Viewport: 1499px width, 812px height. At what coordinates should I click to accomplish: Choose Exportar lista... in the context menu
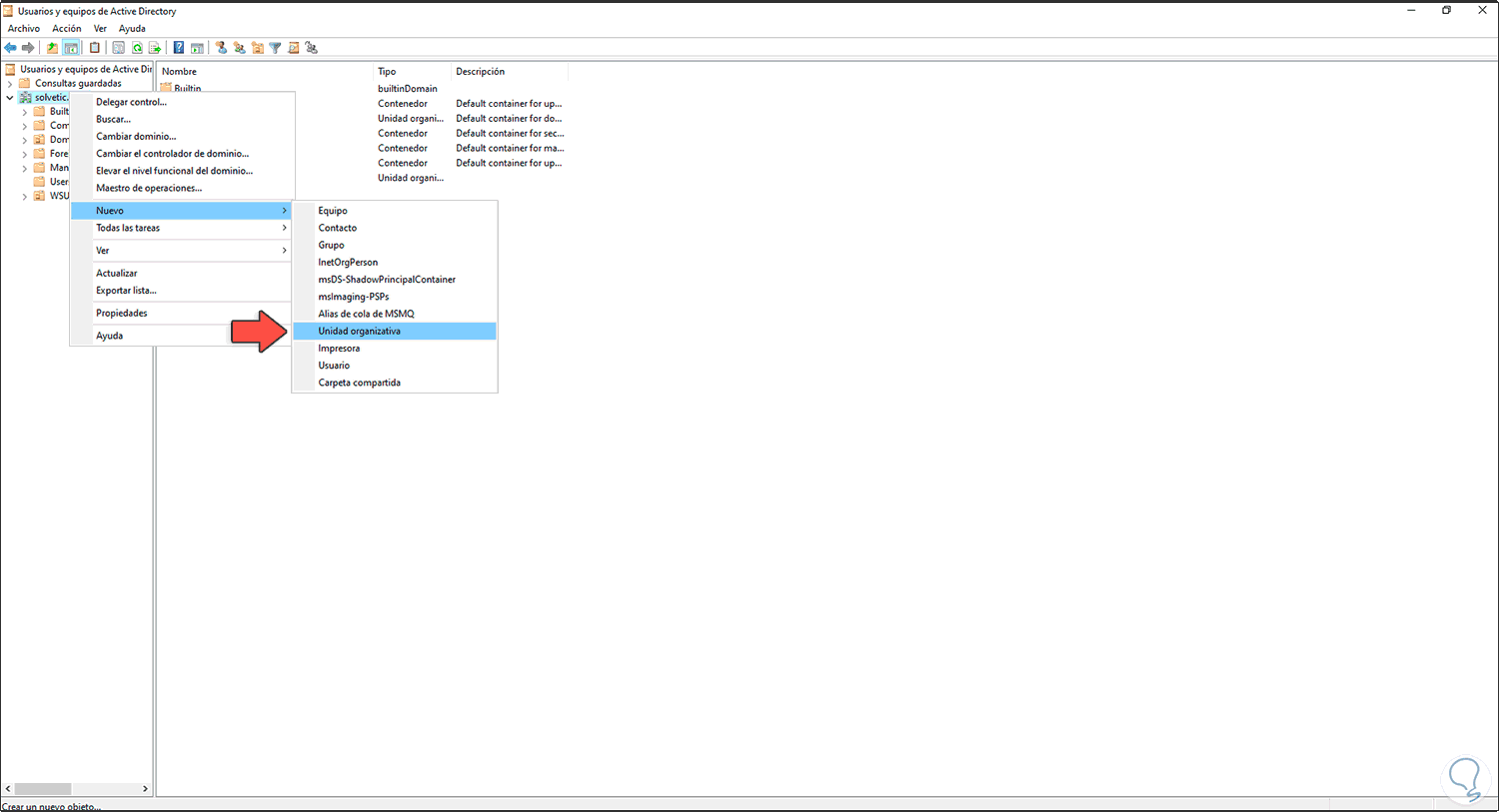pyautogui.click(x=181, y=291)
